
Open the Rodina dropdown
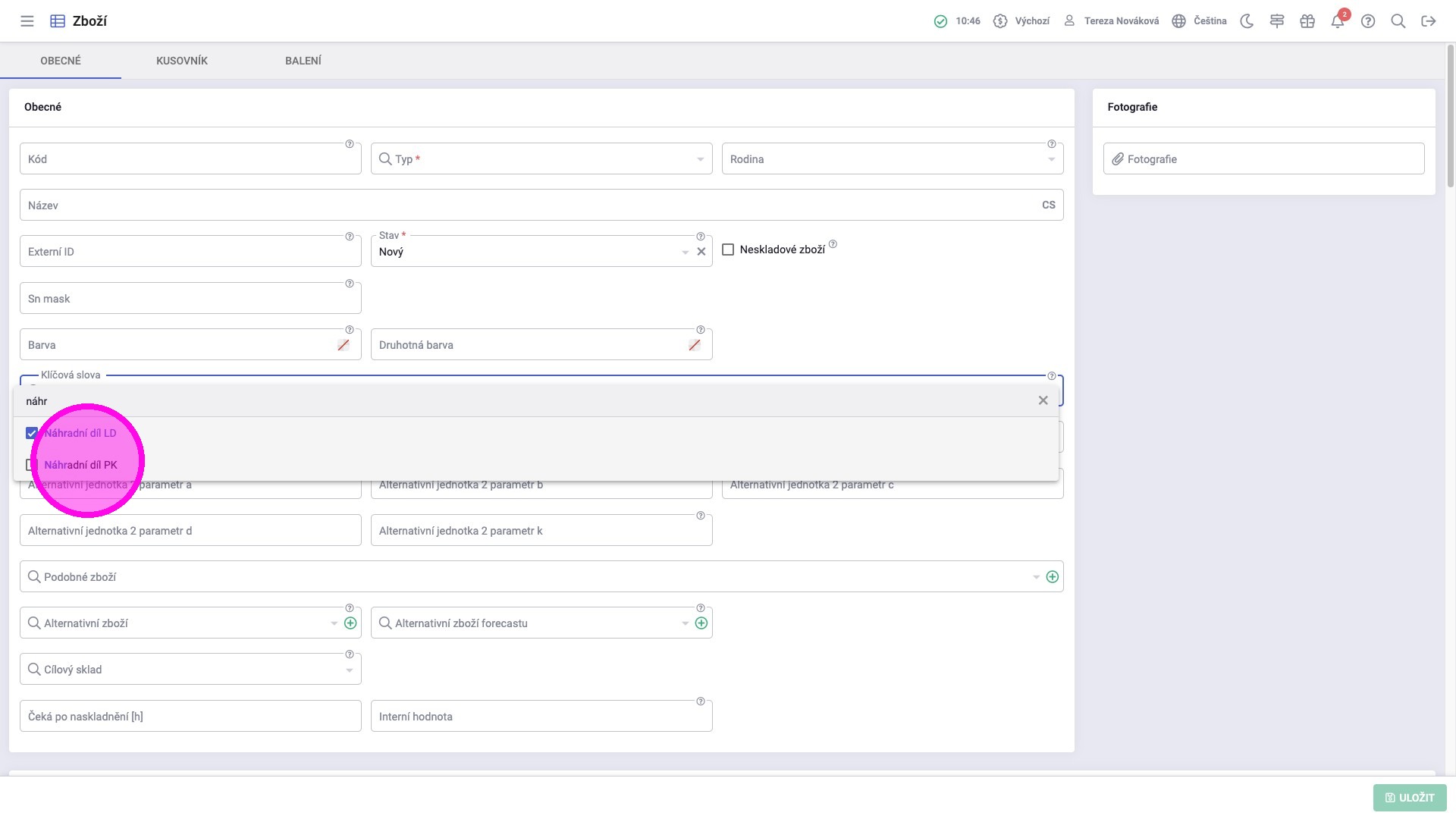pyautogui.click(x=1051, y=159)
